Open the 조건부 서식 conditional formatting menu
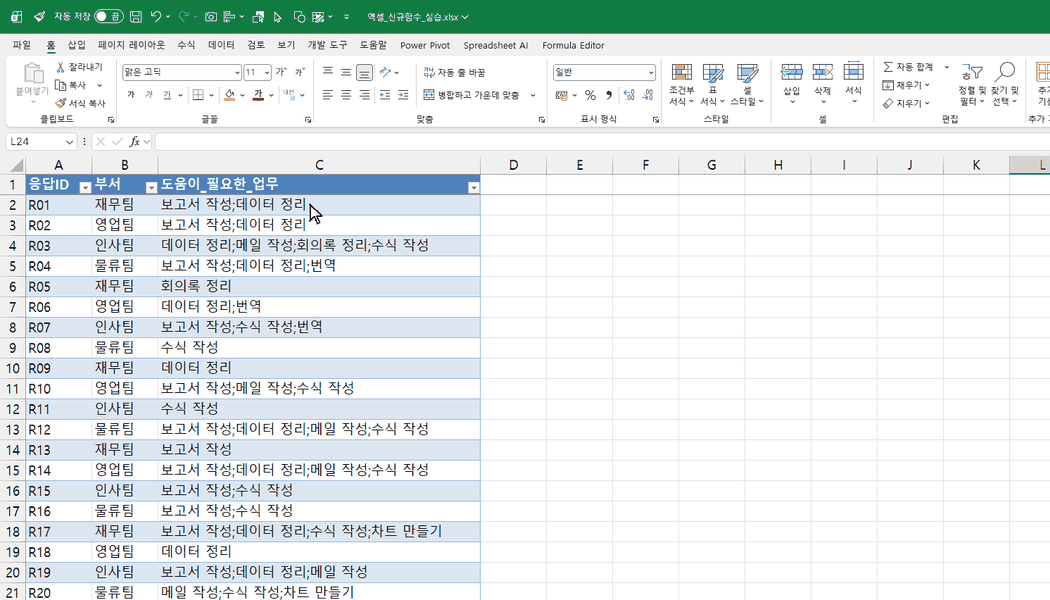The height and width of the screenshot is (600, 1050). (x=682, y=85)
